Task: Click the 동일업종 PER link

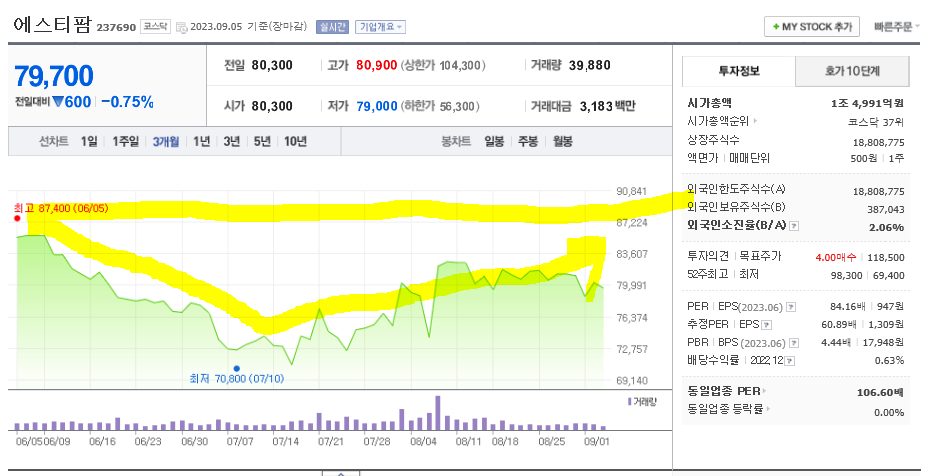Action: click(724, 391)
